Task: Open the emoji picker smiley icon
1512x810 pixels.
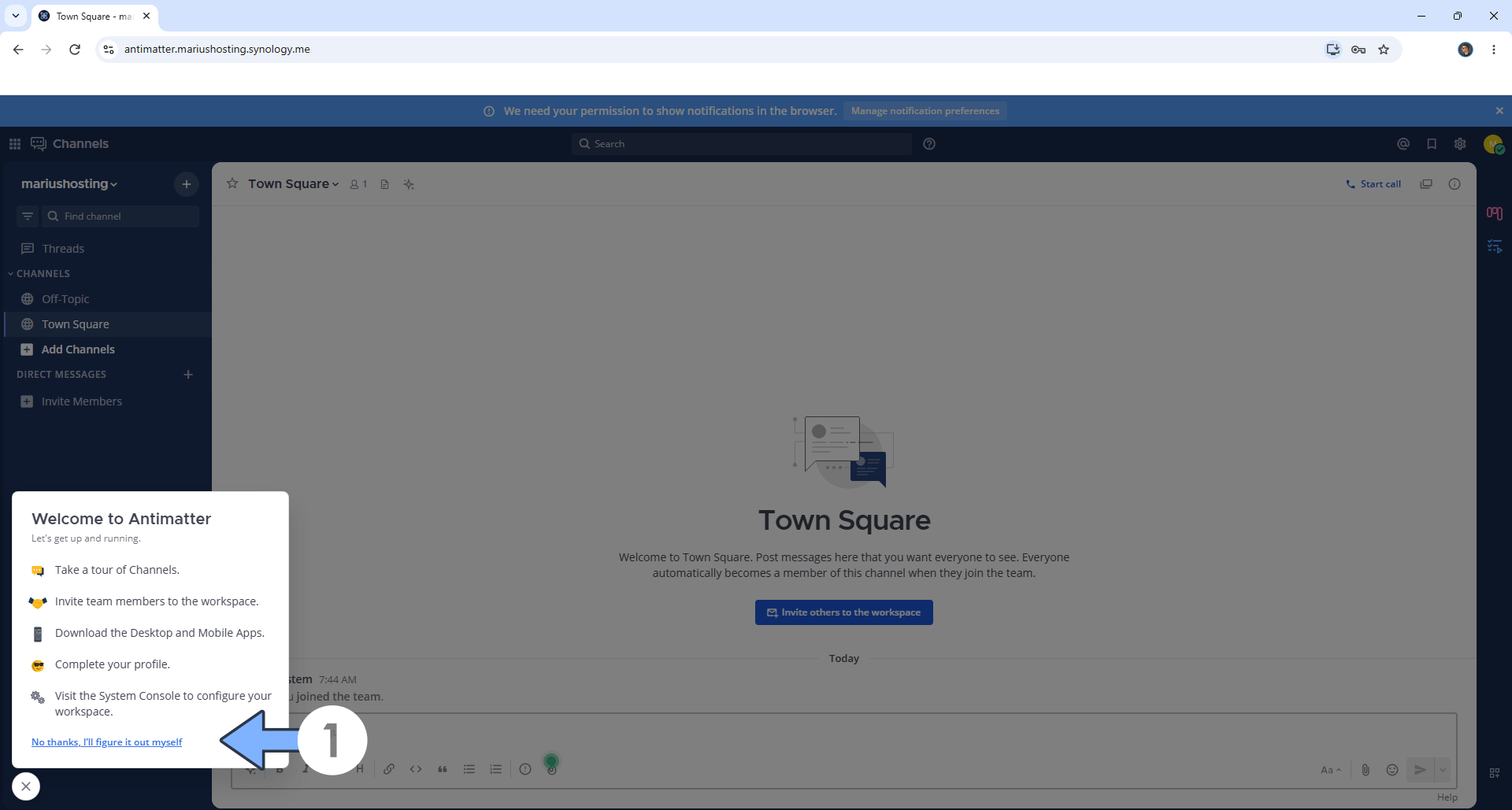Action: pos(1392,770)
